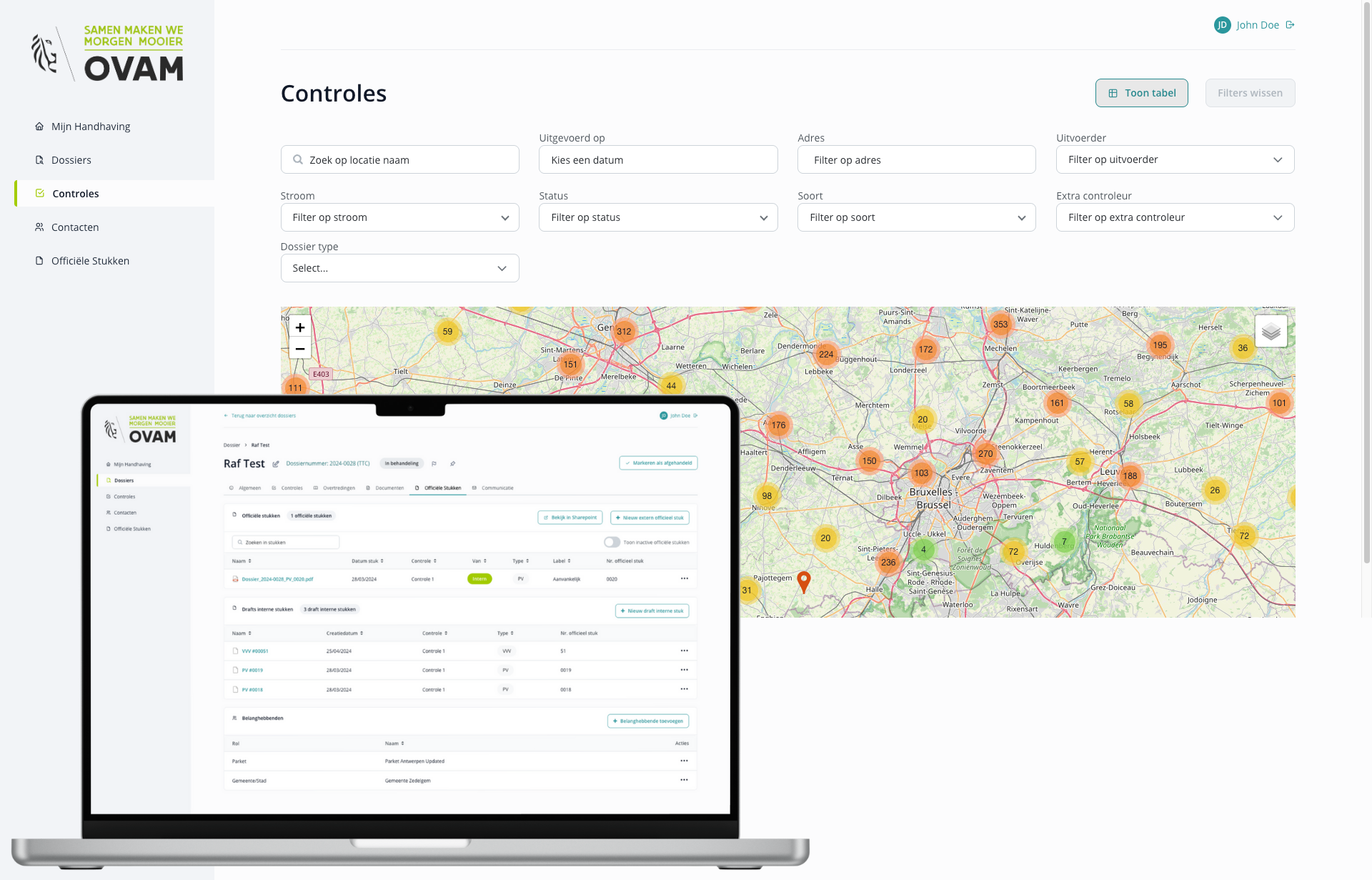This screenshot has width=1372, height=880.
Task: Click the Kies een datum field
Action: tap(657, 160)
